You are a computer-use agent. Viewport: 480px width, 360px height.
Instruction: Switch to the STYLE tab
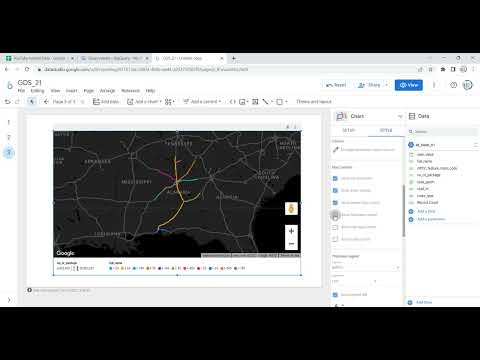tap(386, 130)
